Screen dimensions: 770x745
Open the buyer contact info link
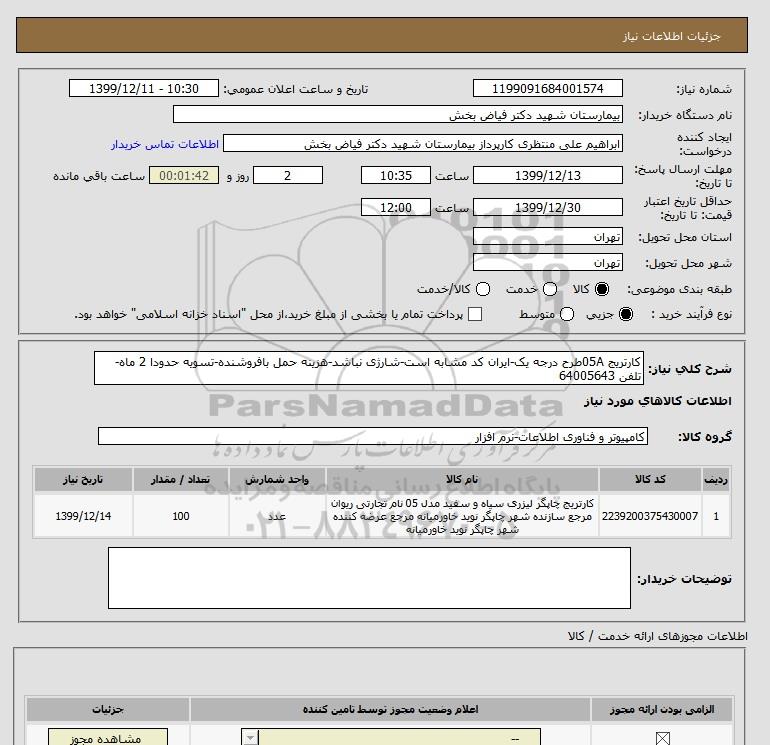(165, 144)
